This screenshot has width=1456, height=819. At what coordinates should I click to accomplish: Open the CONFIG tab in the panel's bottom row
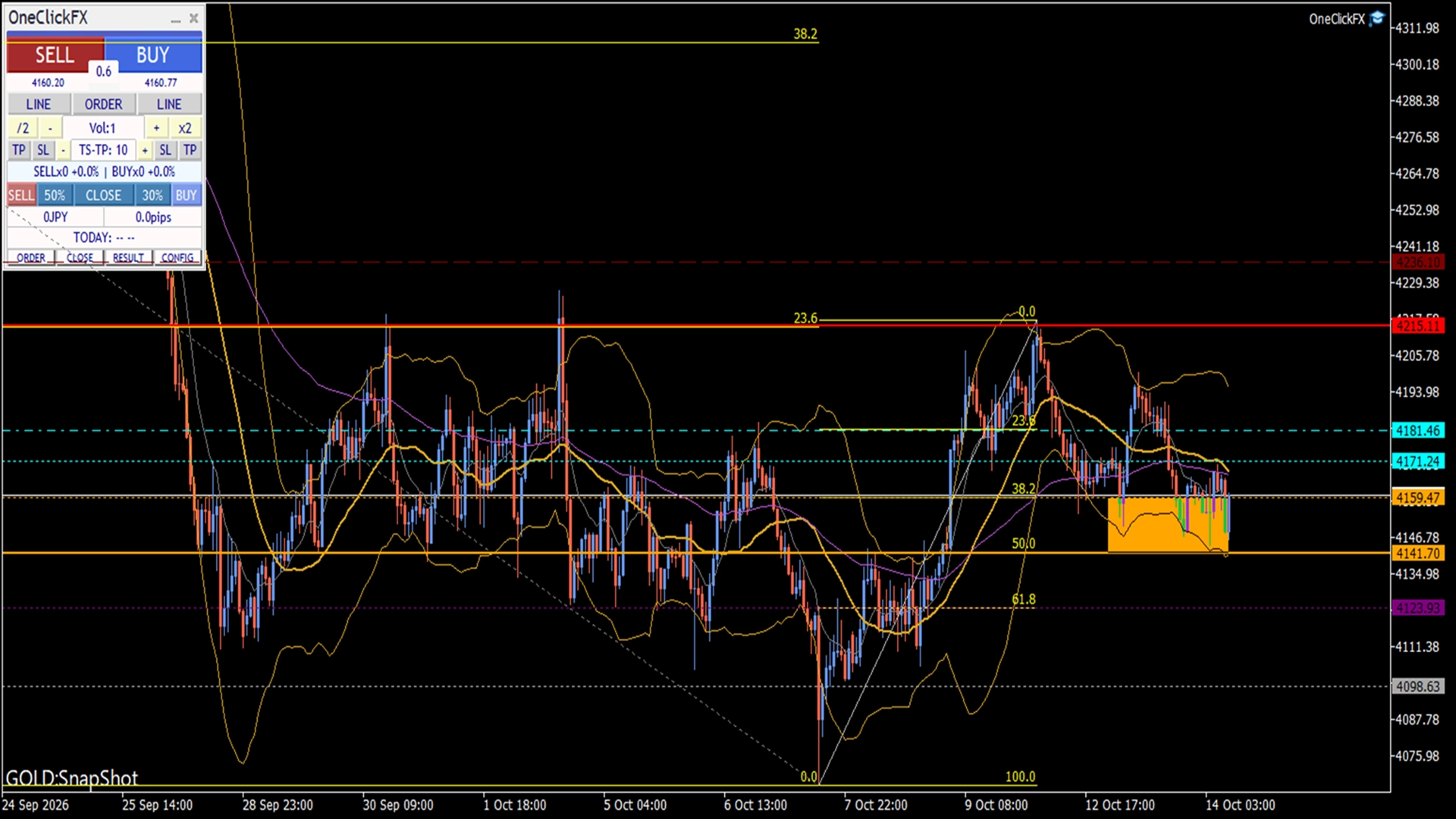click(x=178, y=258)
